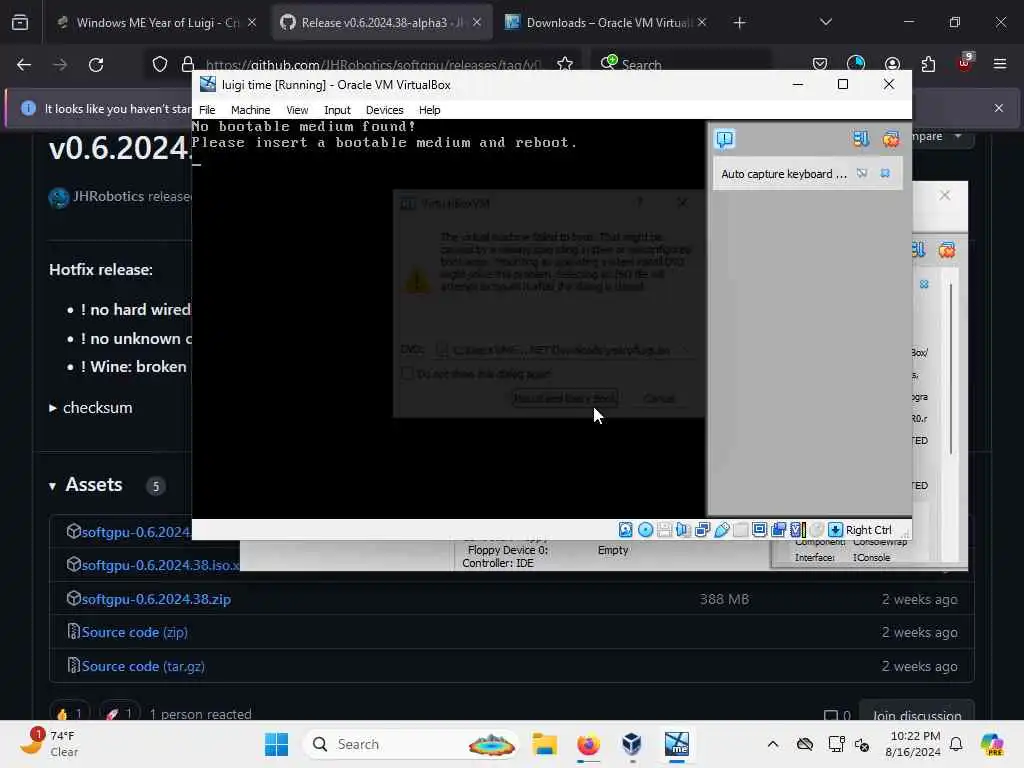Collapse the Assets section
The image size is (1024, 768).
click(x=86, y=485)
